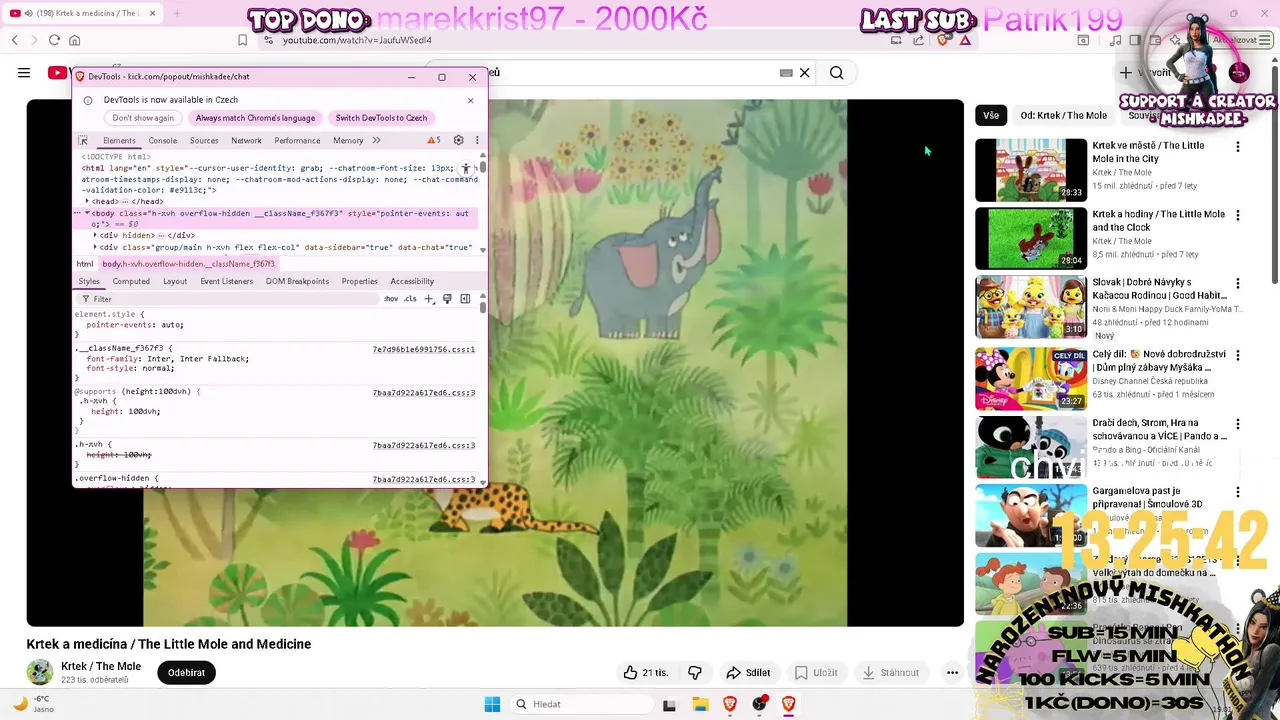Open Krtek ve městě video thumbnail
Image resolution: width=1280 pixels, height=720 pixels.
(x=1031, y=170)
